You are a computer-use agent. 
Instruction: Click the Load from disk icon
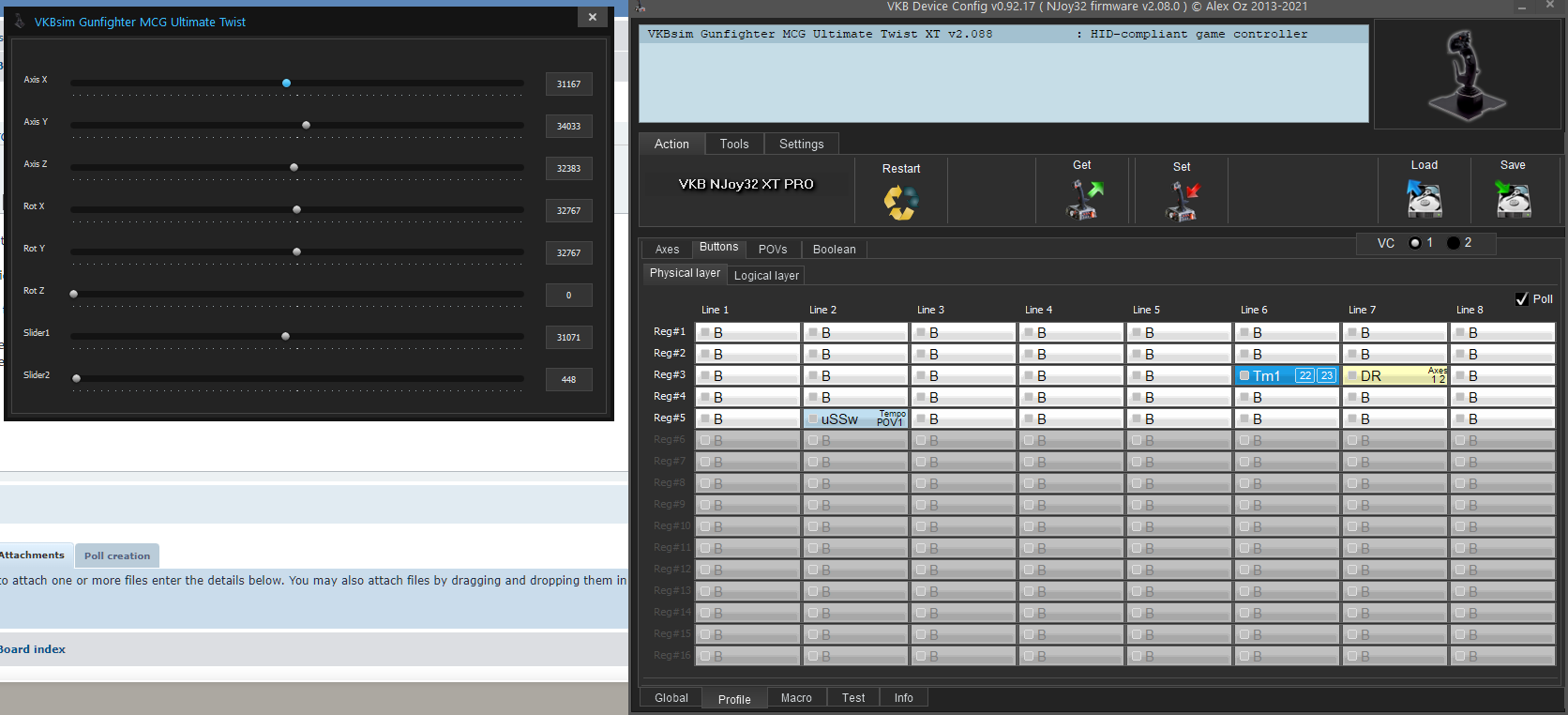click(x=1424, y=199)
